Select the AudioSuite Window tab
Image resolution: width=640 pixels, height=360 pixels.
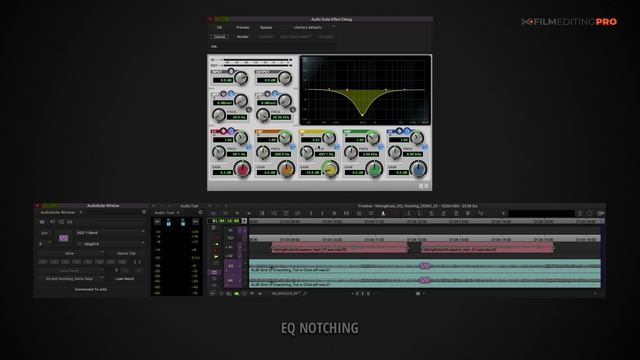point(58,212)
